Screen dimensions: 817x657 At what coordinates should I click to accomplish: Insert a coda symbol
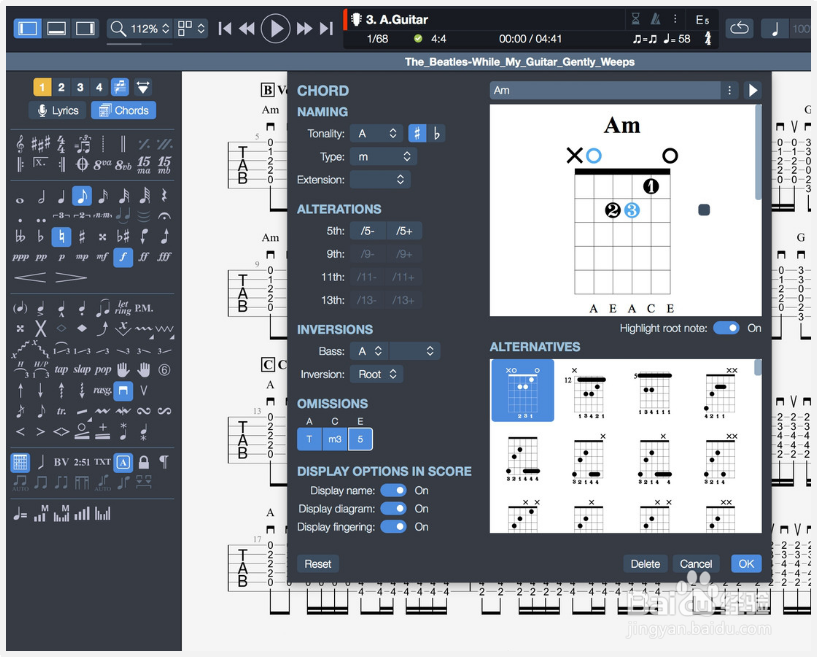pyautogui.click(x=82, y=165)
